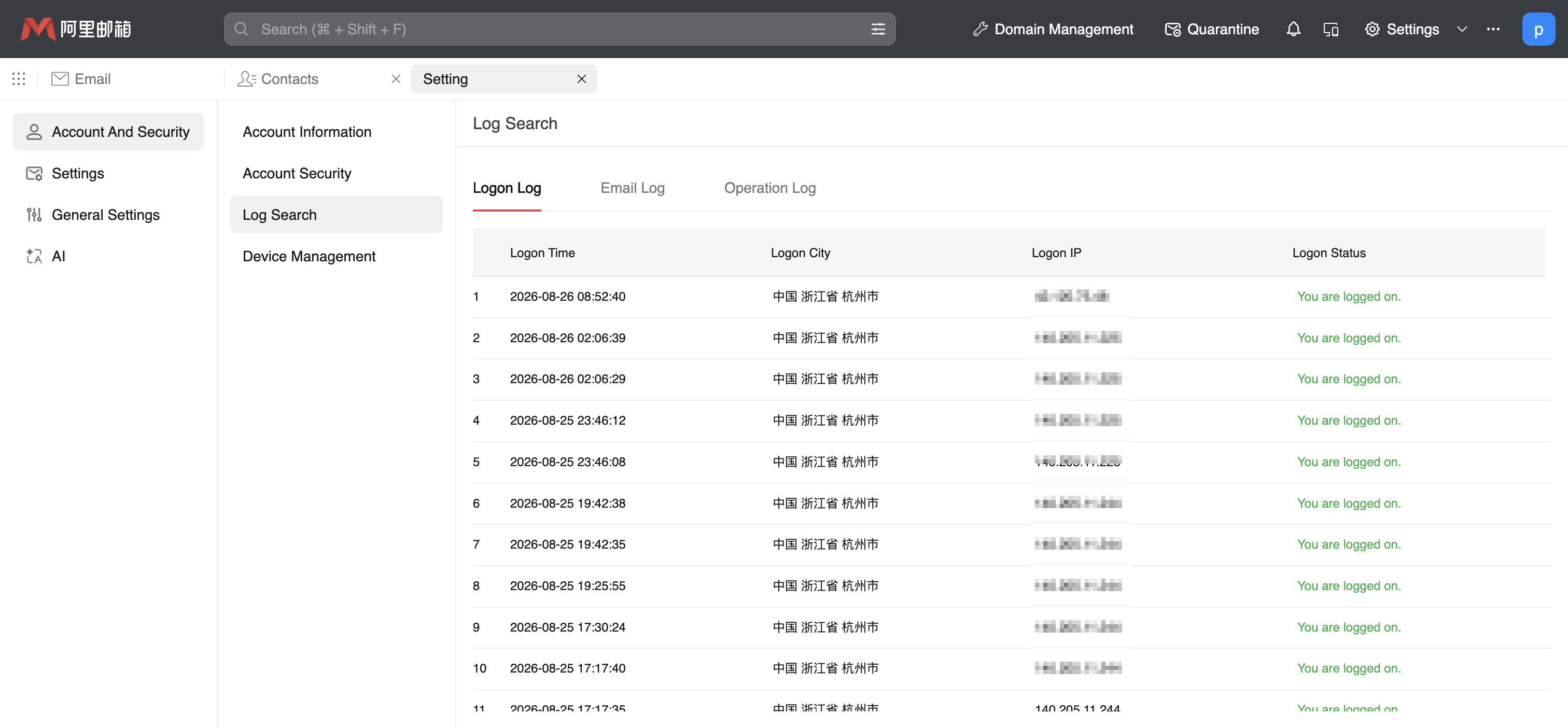The width and height of the screenshot is (1568, 728).
Task: Select logon time 2026-08-25 17:17:40
Action: tap(567, 668)
